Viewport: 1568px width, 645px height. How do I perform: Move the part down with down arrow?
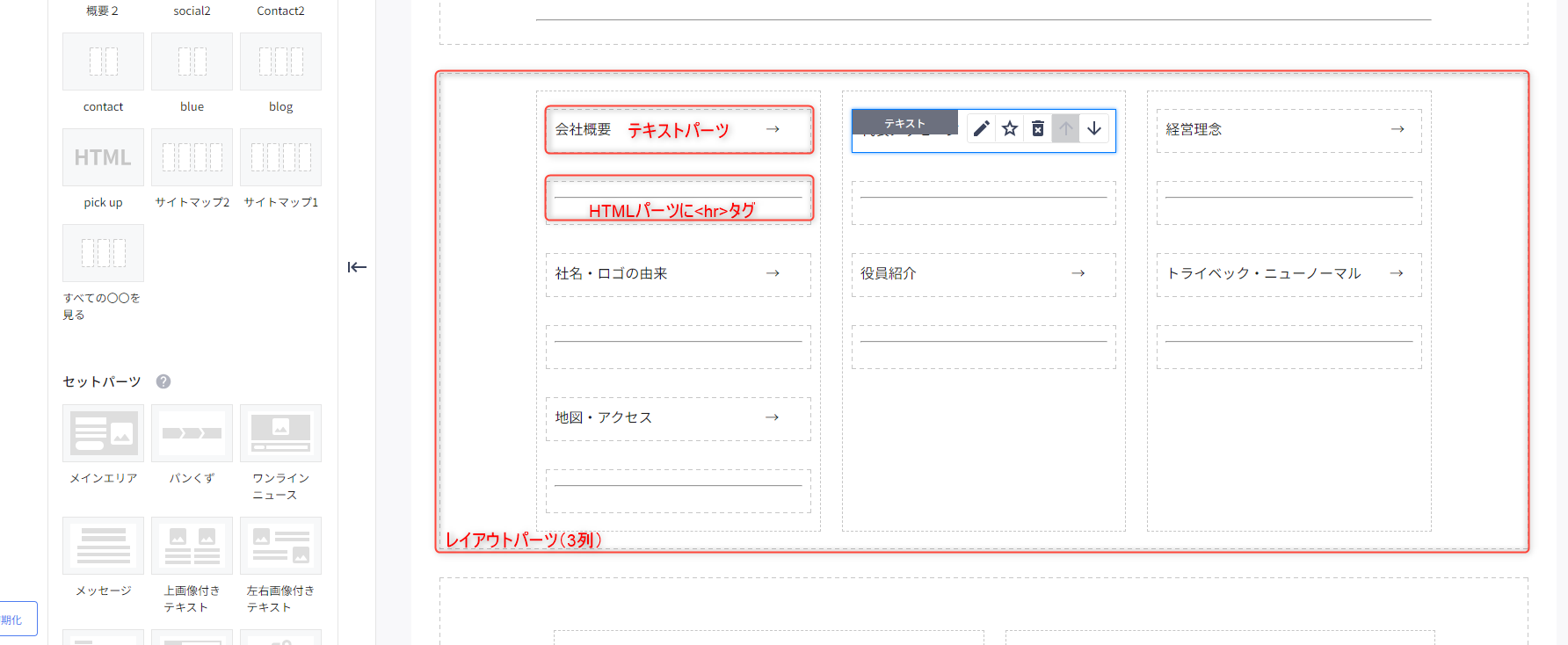[1094, 129]
